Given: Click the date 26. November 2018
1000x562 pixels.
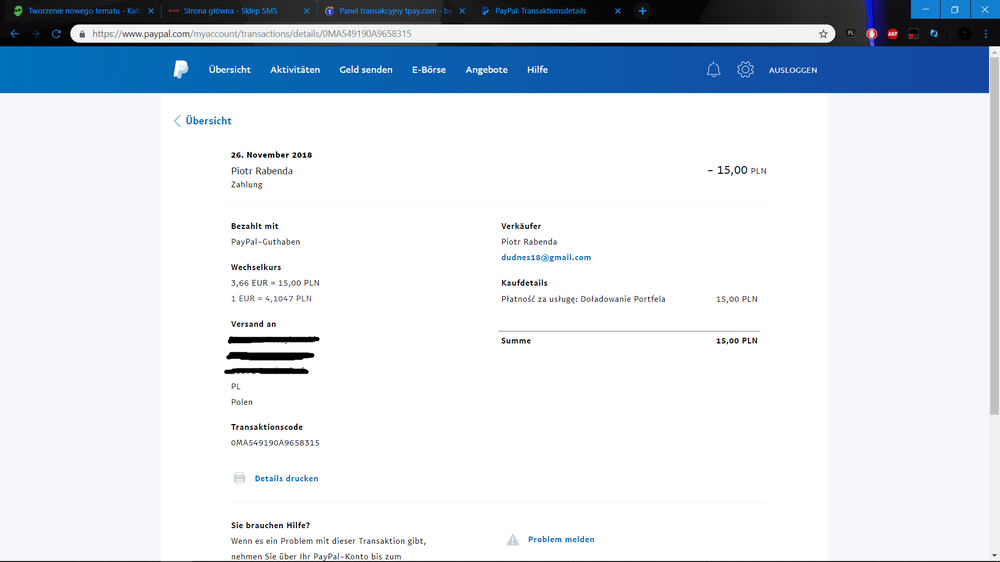Looking at the screenshot, I should coord(271,155).
